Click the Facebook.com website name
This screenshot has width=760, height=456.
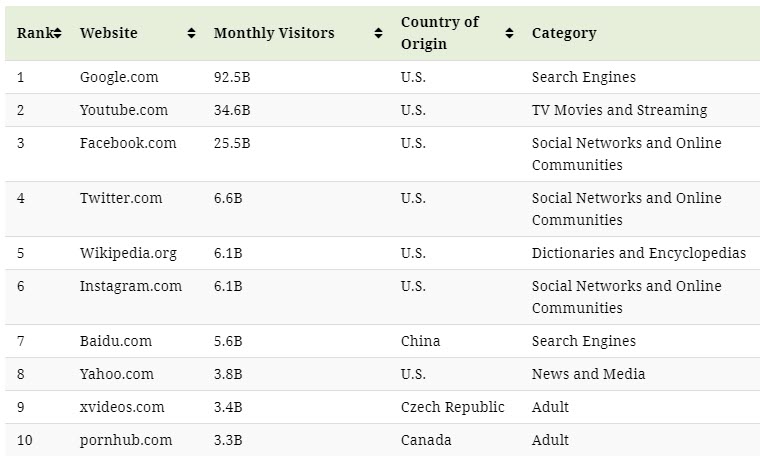pos(128,143)
